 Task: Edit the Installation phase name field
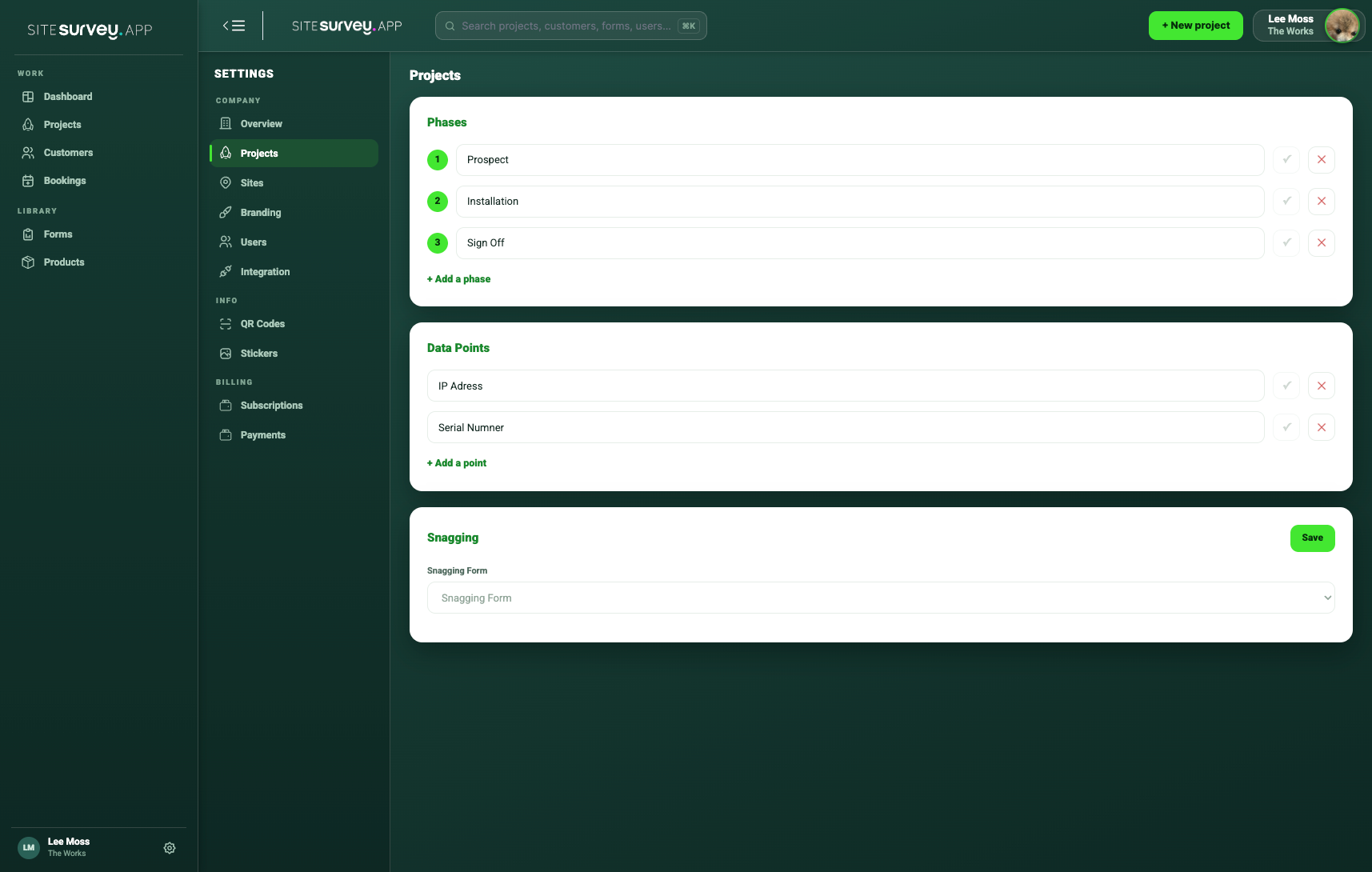pos(860,202)
